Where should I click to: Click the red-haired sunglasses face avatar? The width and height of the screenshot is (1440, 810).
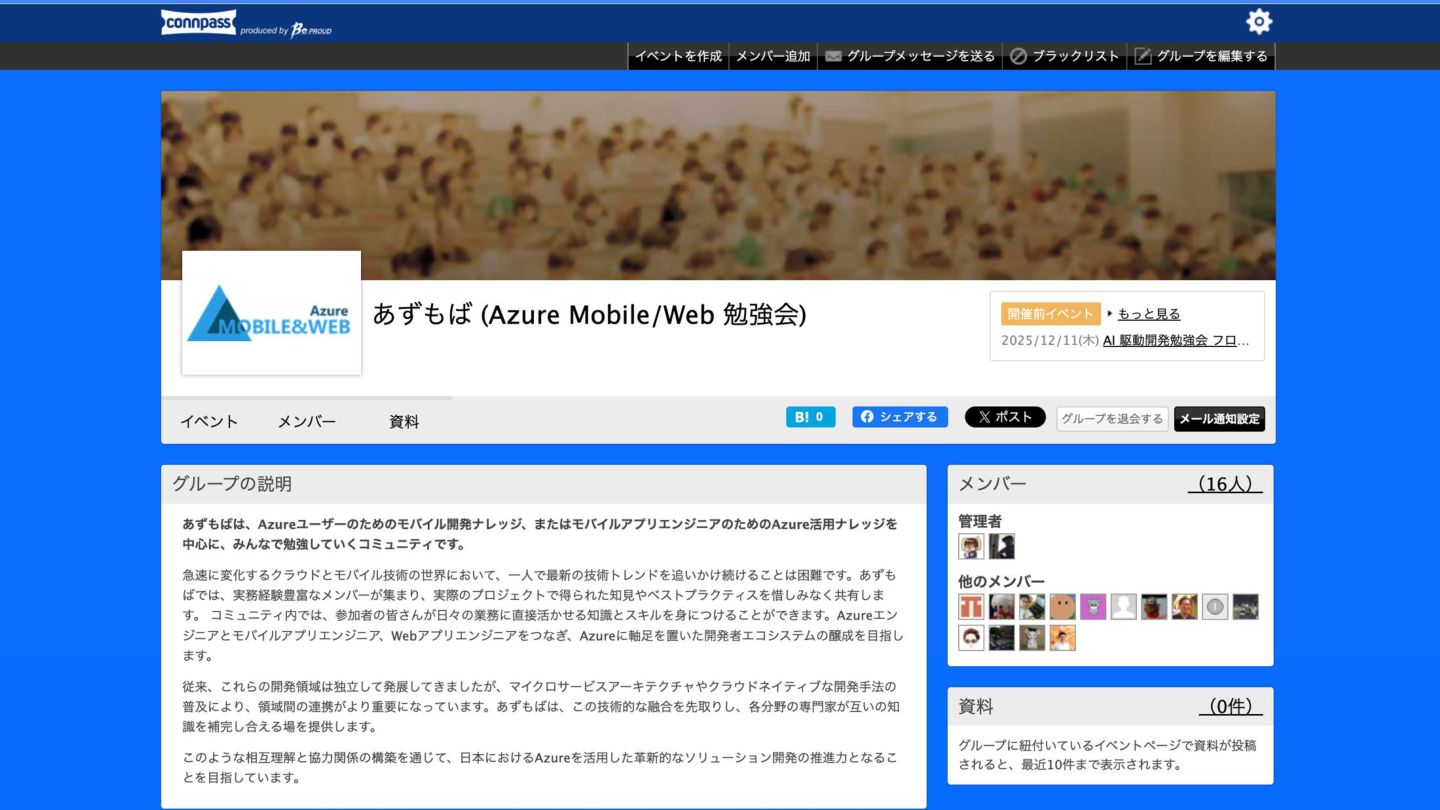(971, 638)
